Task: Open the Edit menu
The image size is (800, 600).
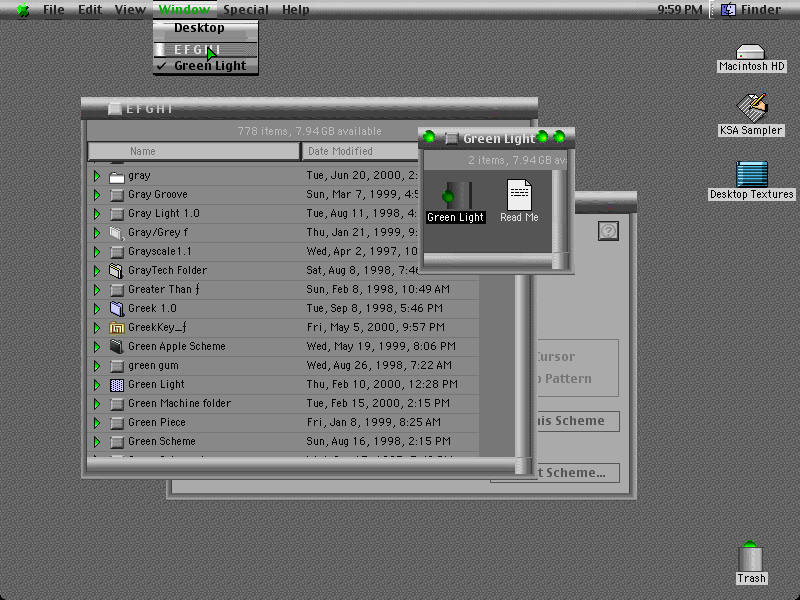Action: 90,10
